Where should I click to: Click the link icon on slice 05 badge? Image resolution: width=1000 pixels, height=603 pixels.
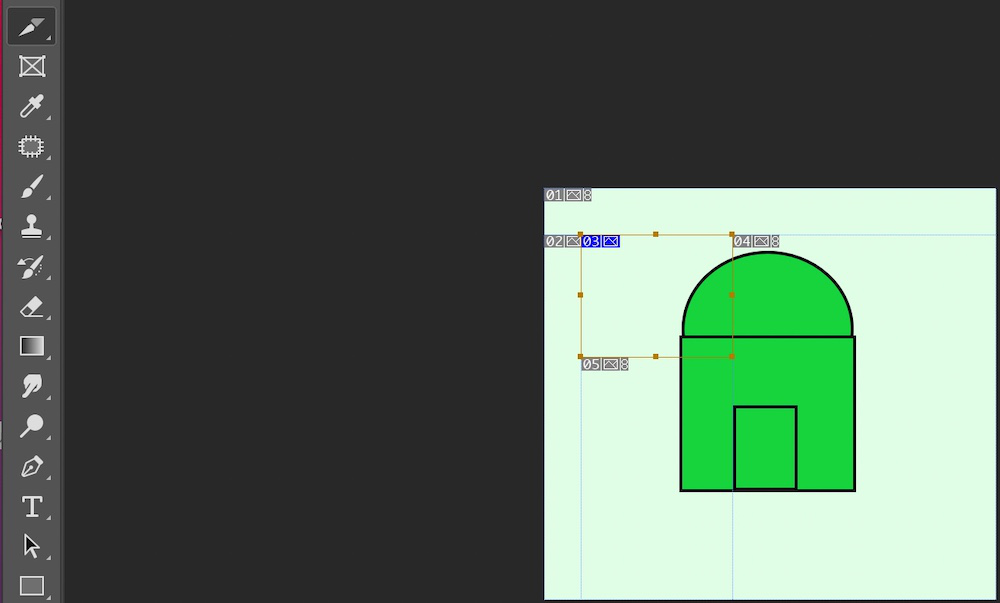click(624, 364)
